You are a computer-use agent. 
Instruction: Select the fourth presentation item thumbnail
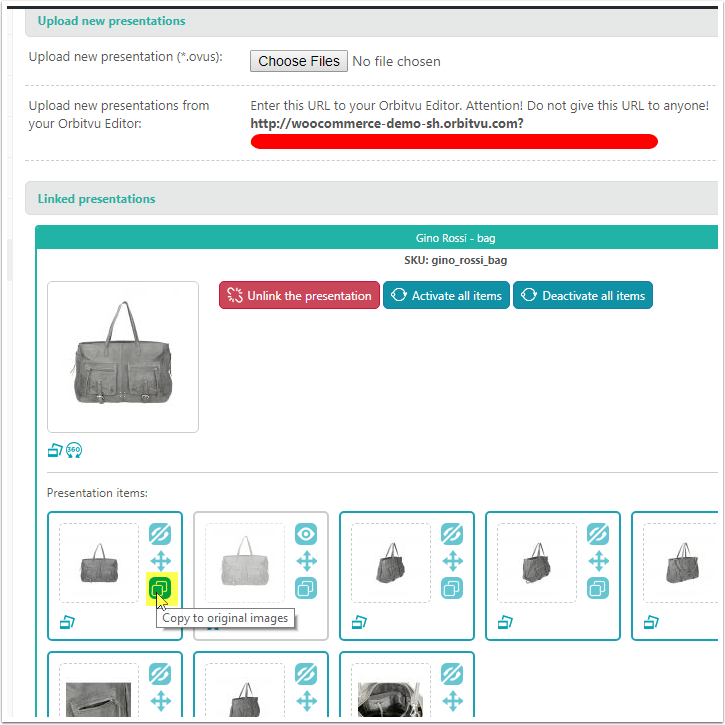537,563
